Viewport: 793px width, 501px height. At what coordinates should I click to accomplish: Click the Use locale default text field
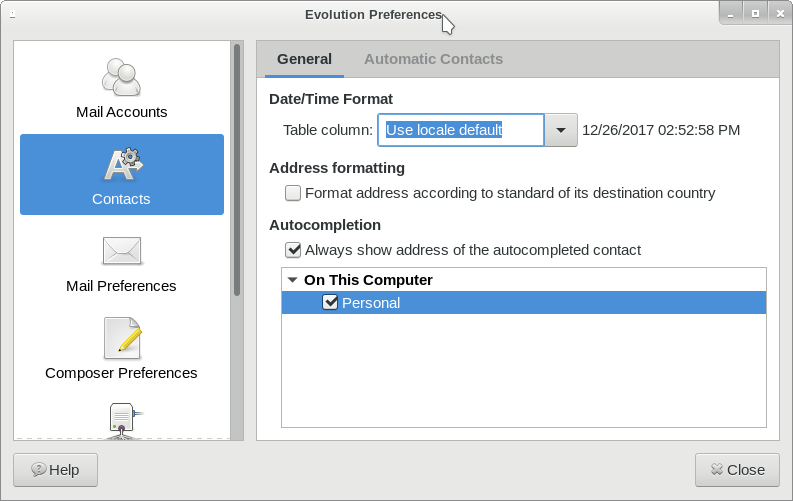tap(460, 130)
